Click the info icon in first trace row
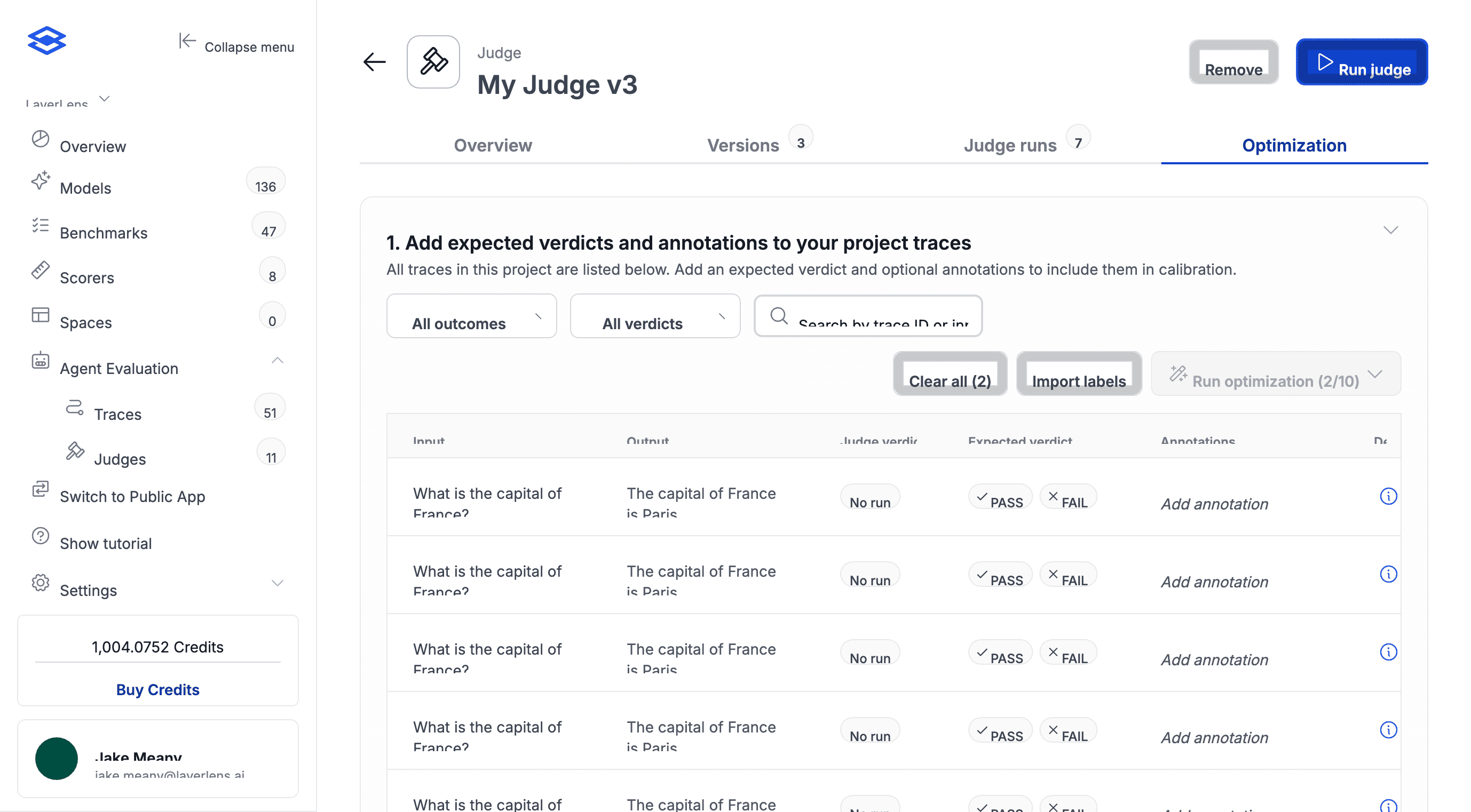1471x812 pixels. 1388,497
